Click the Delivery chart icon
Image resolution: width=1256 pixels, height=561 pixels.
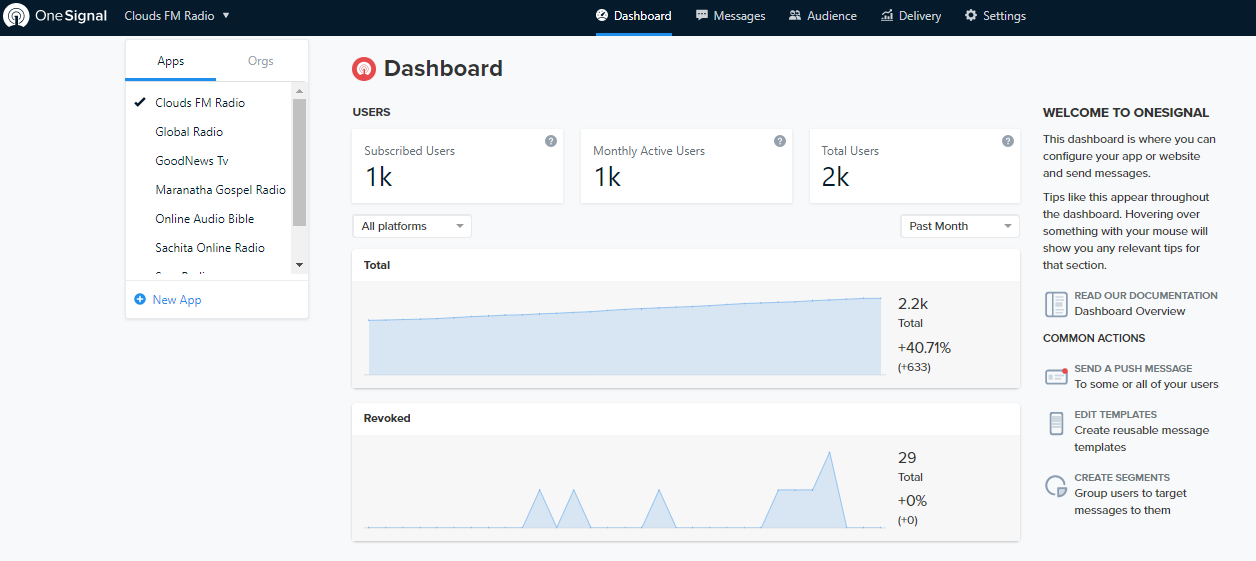pos(887,16)
